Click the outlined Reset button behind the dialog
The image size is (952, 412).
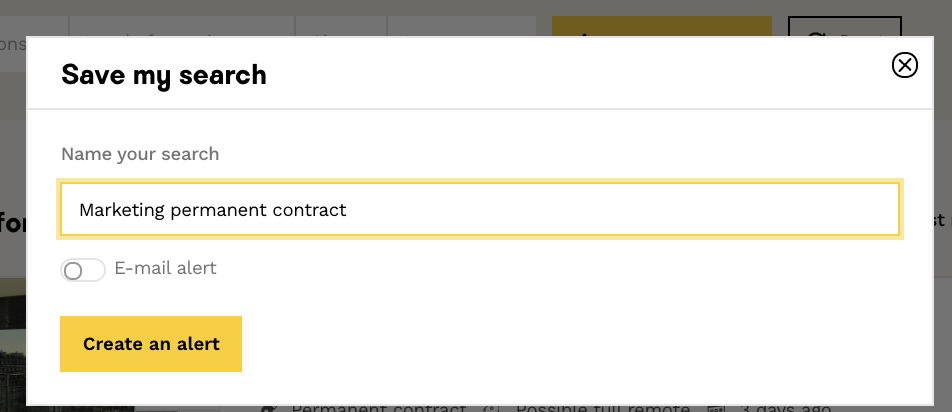(x=845, y=28)
